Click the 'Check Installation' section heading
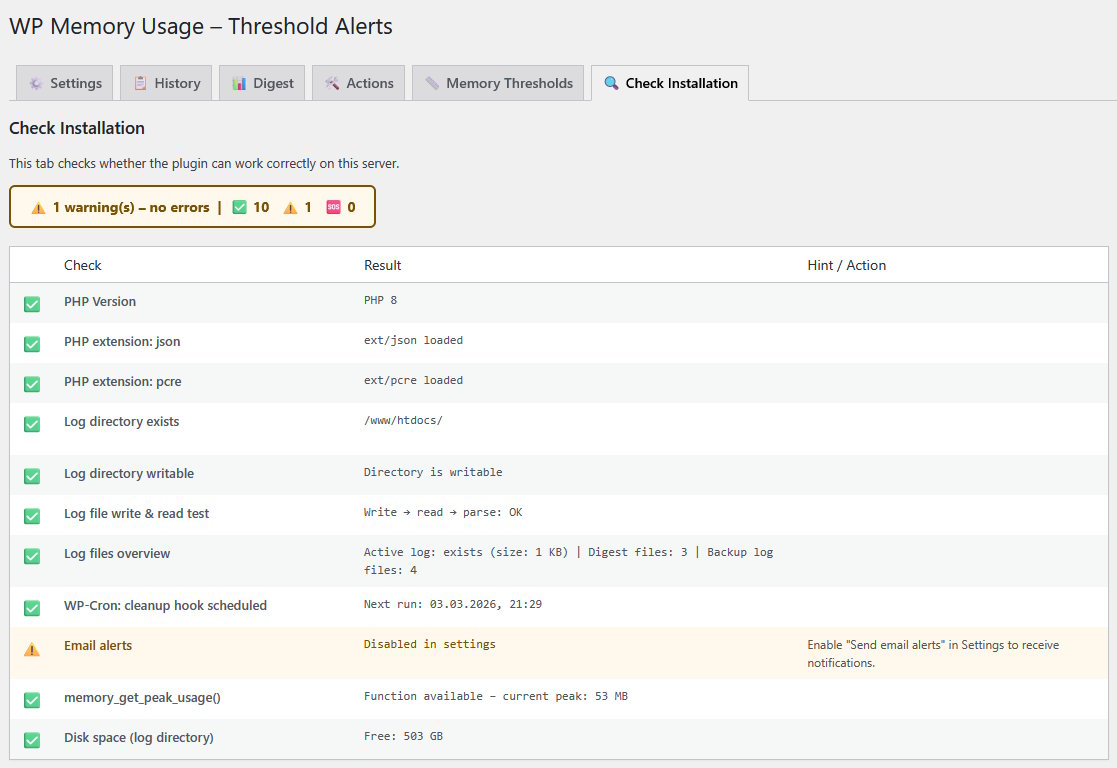The image size is (1117, 768). point(77,128)
